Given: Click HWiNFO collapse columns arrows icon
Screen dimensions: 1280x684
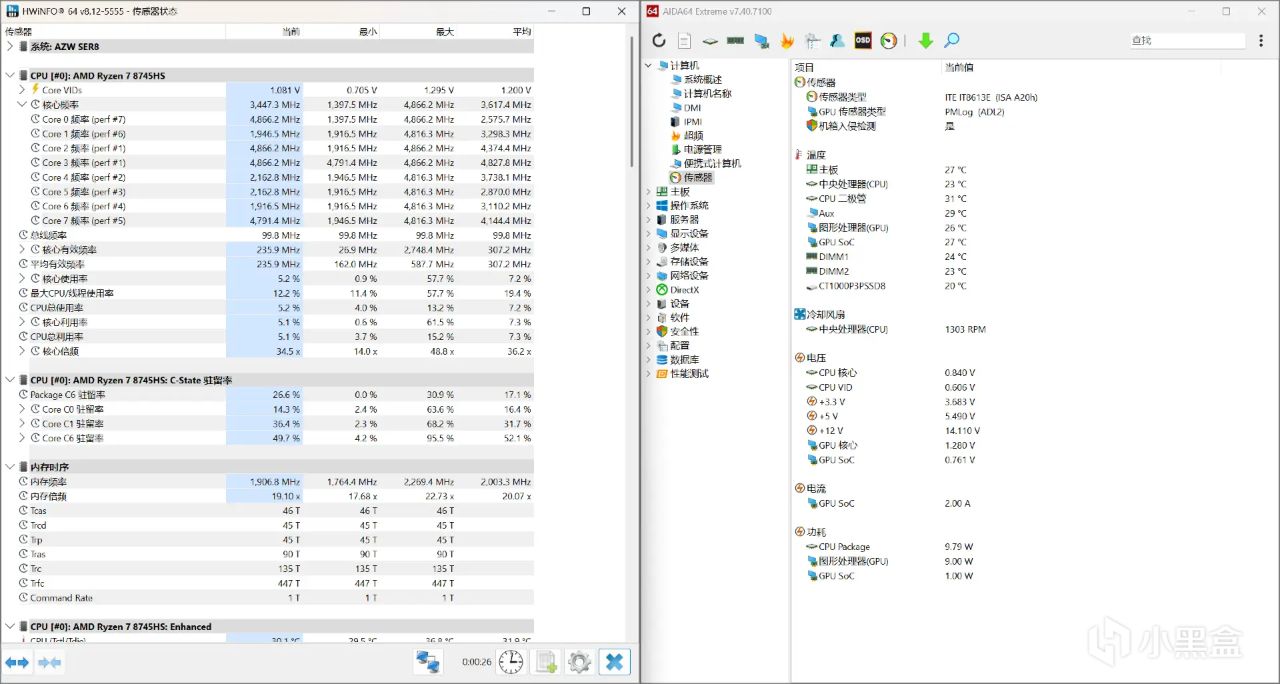Looking at the screenshot, I should tap(49, 662).
